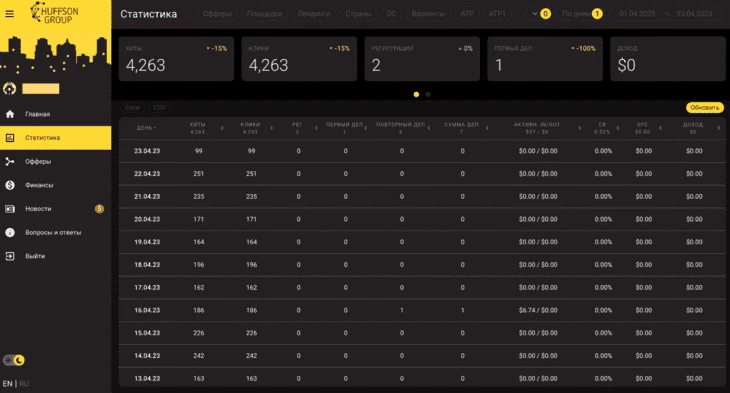The image size is (730, 393).
Task: Click the Офферы branching icon
Action: point(10,162)
